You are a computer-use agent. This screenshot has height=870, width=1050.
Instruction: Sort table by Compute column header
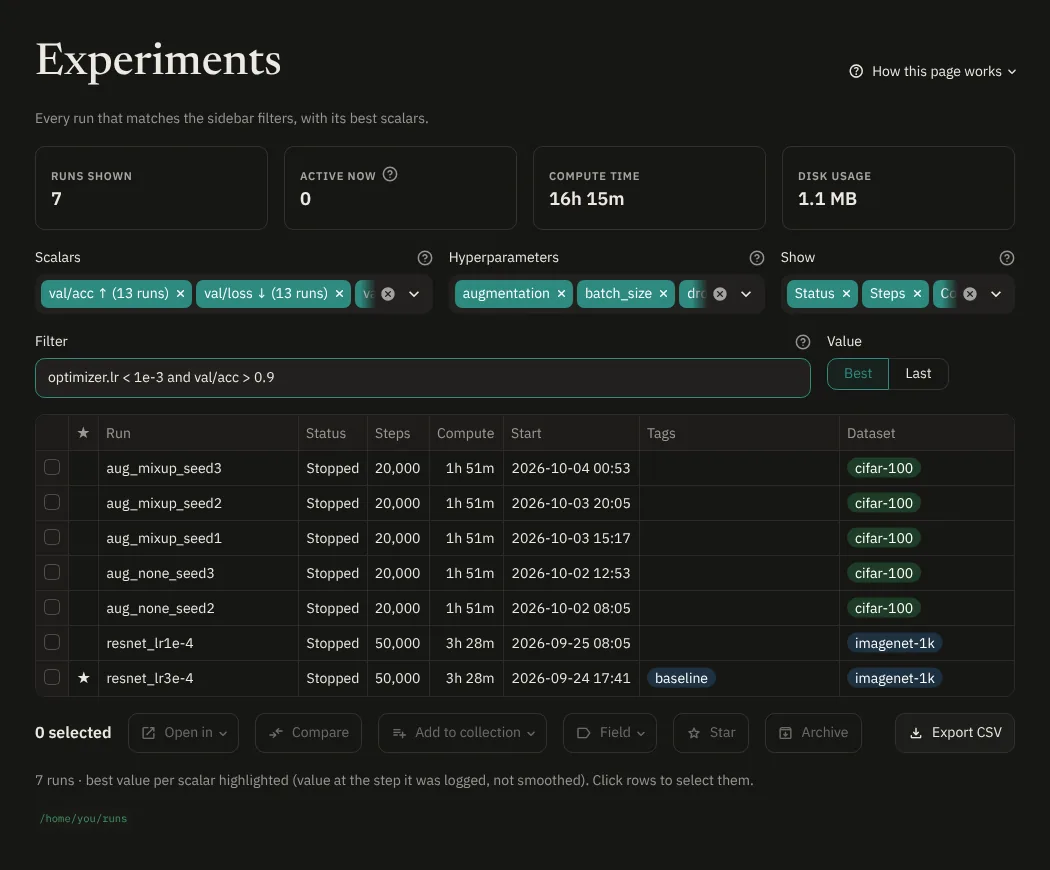click(465, 433)
